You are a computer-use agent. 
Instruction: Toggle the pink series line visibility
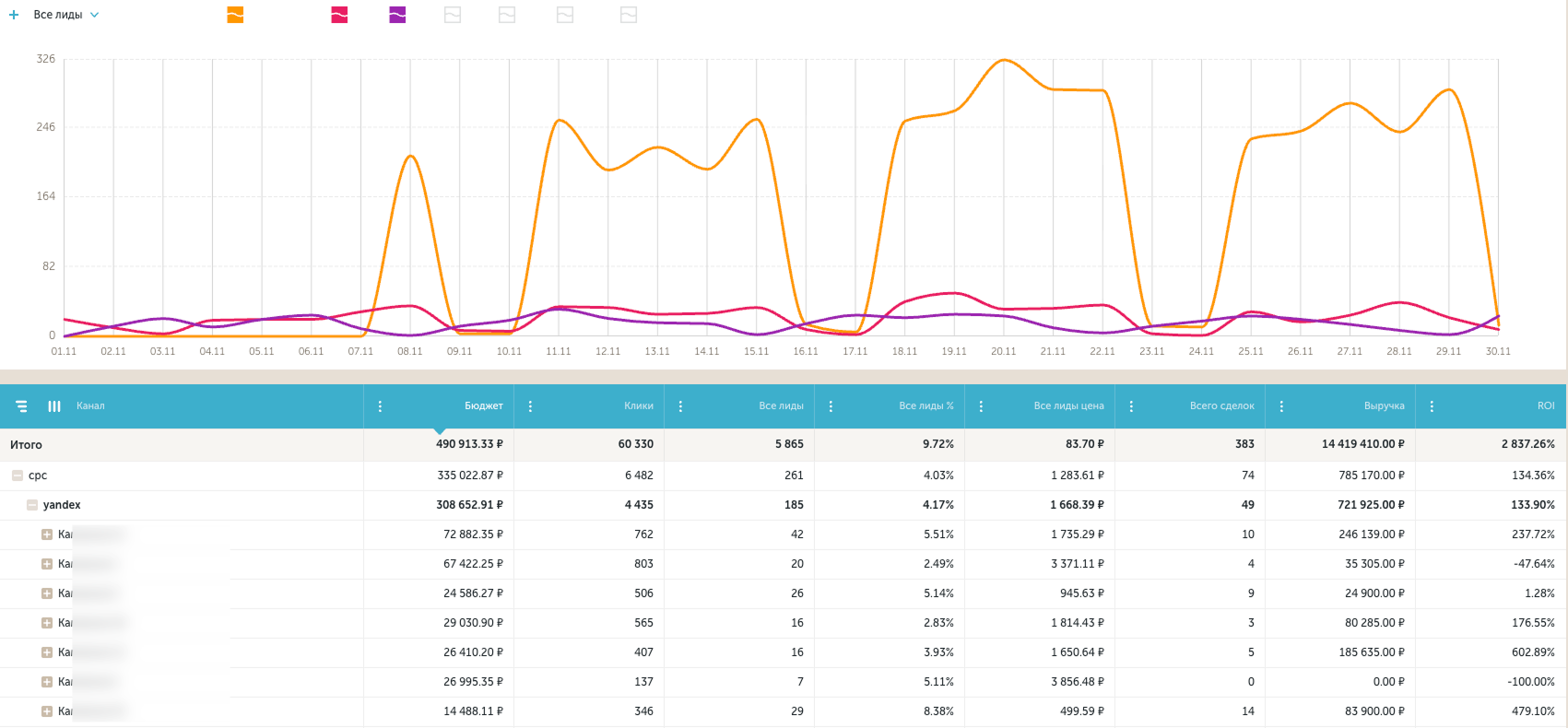(339, 15)
